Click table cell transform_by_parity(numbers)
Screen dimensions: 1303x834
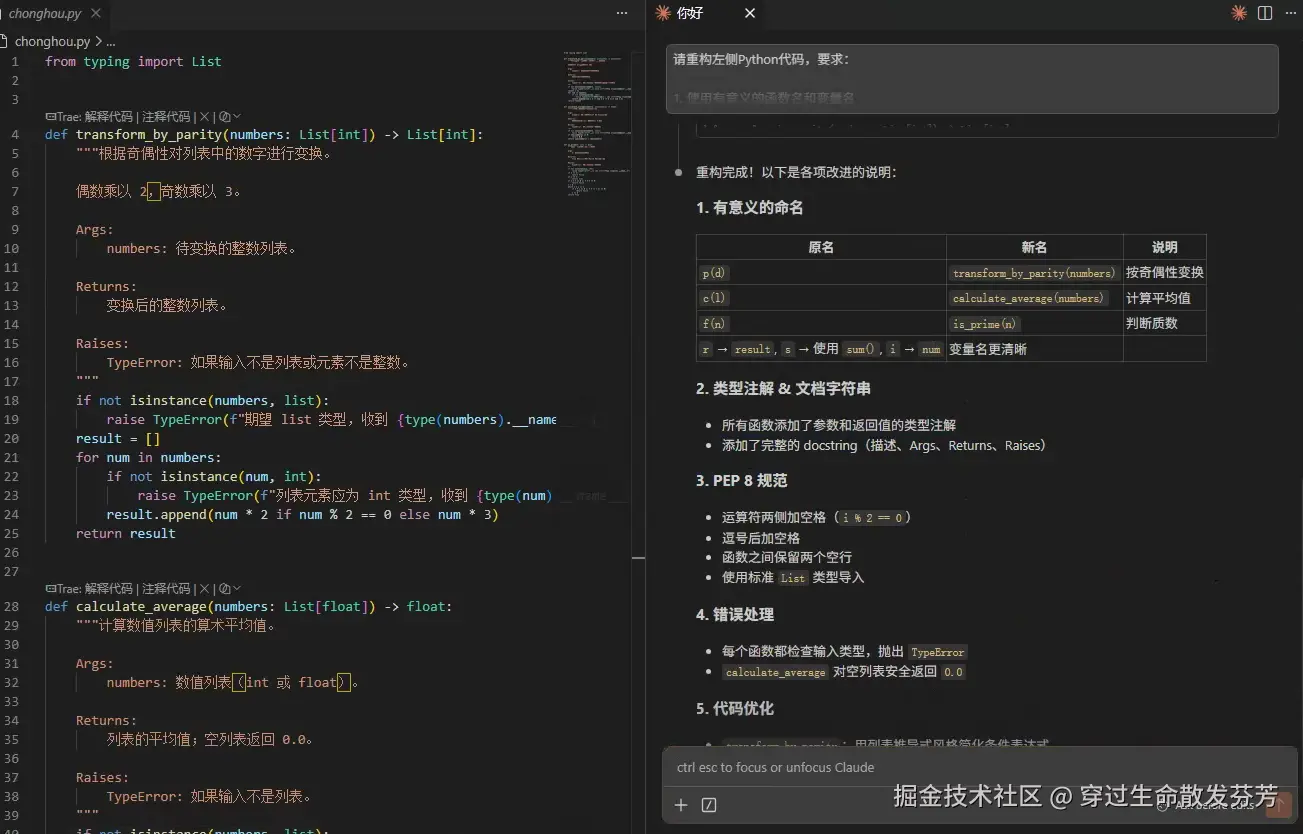tap(1034, 273)
